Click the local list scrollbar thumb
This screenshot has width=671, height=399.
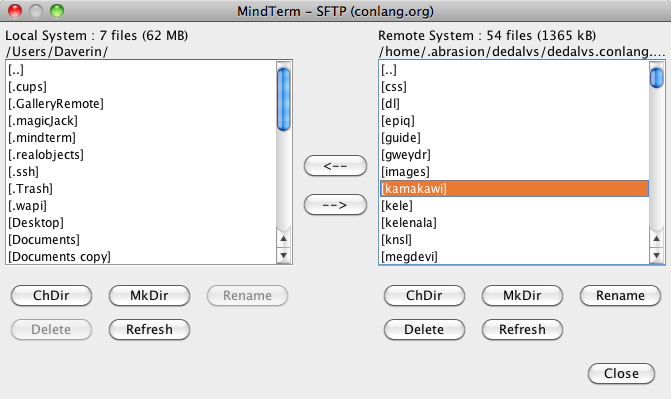(x=283, y=99)
